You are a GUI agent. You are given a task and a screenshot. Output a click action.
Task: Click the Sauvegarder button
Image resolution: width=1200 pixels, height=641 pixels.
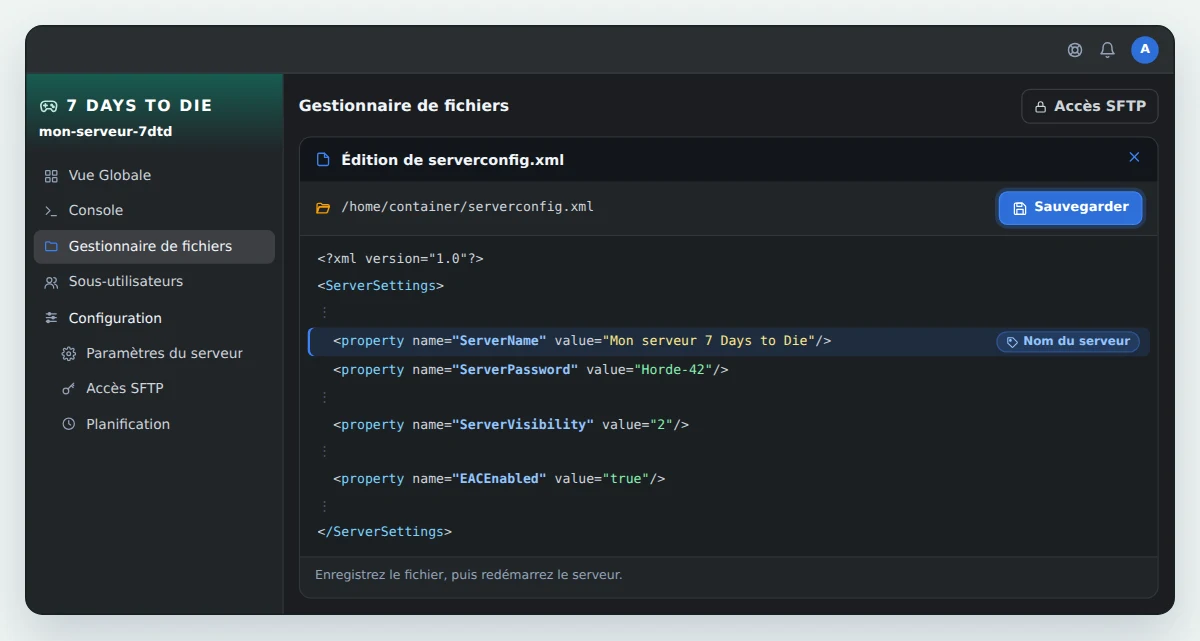tap(1070, 208)
